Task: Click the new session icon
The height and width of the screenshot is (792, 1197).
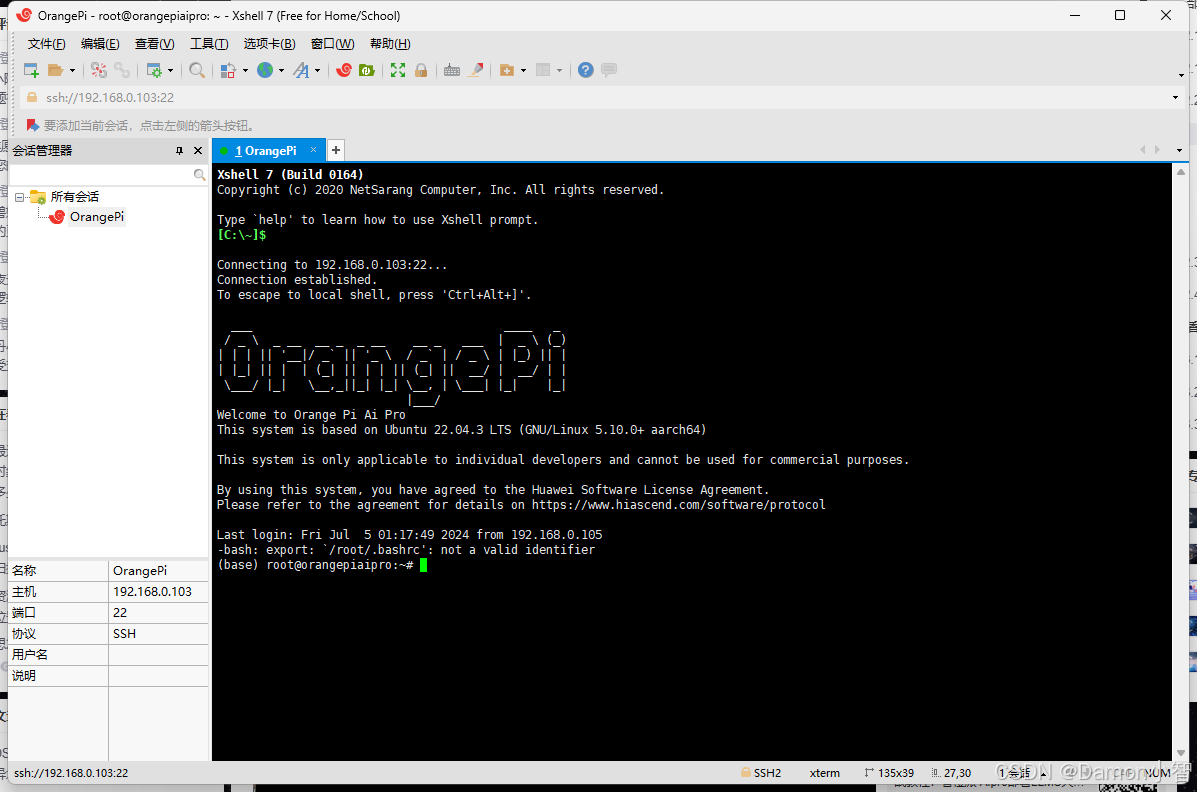Action: click(x=31, y=70)
